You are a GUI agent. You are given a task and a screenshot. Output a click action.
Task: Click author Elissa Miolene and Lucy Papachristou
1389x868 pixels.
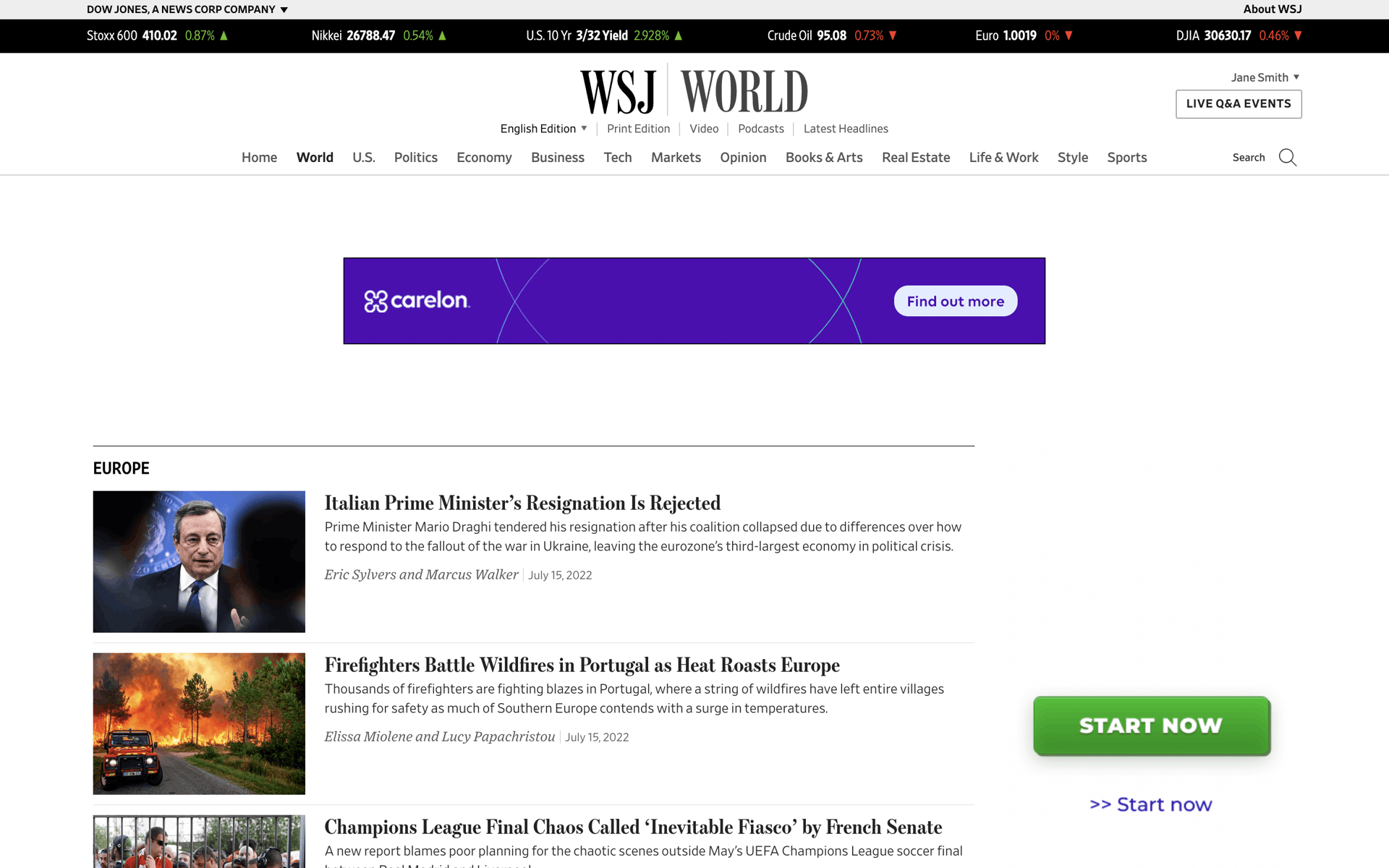pyautogui.click(x=439, y=736)
